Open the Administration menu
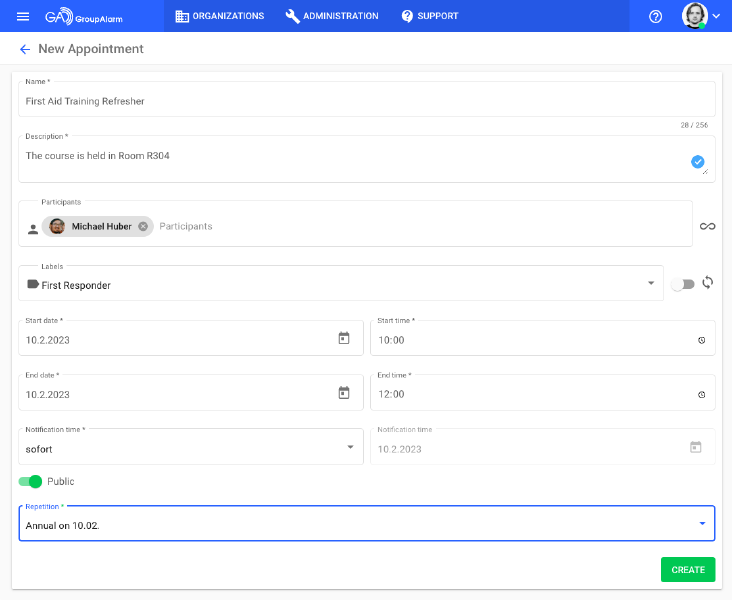The height and width of the screenshot is (600, 732). point(332,16)
